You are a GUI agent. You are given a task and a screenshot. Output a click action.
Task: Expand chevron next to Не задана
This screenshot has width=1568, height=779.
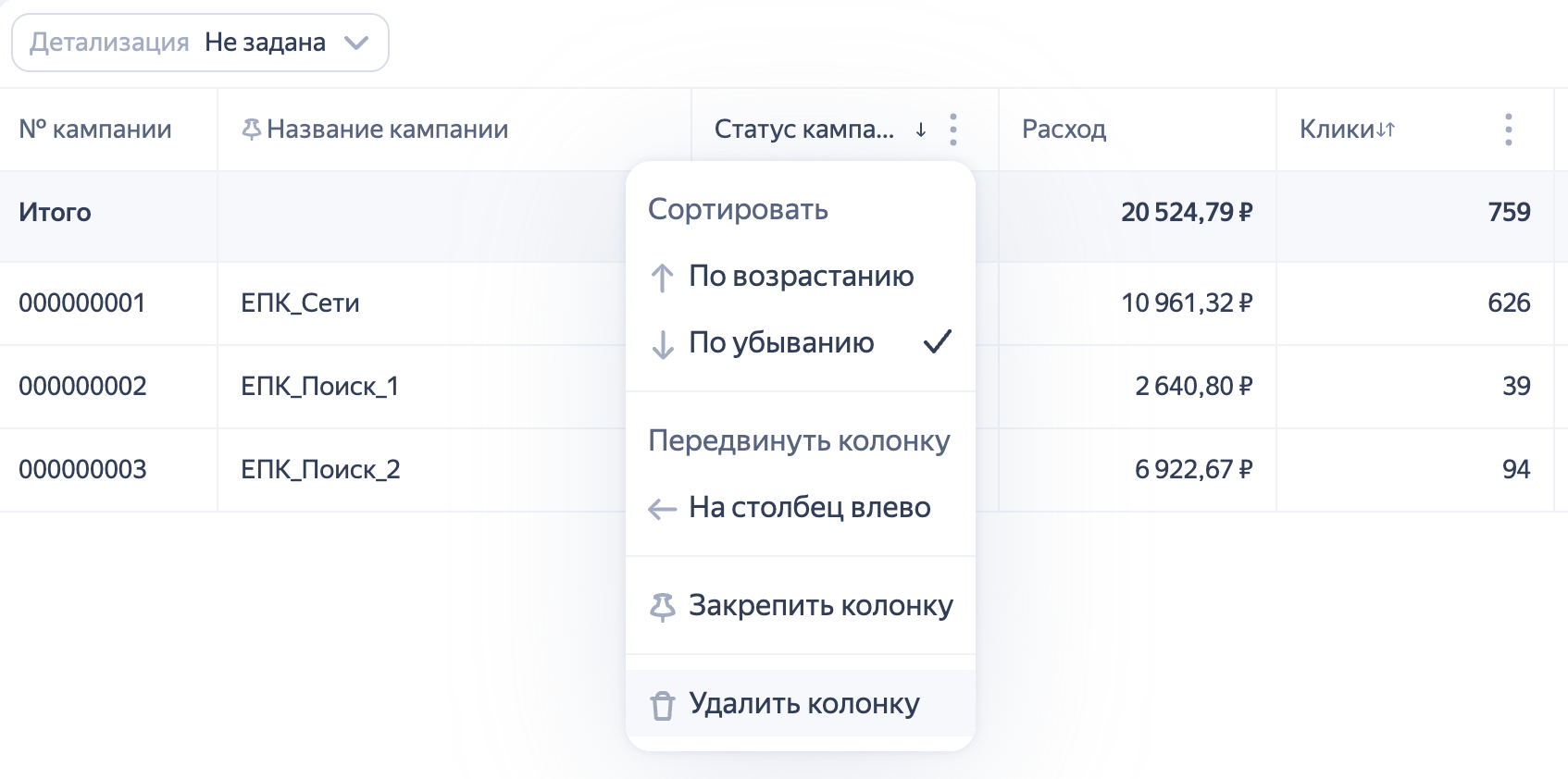[356, 43]
